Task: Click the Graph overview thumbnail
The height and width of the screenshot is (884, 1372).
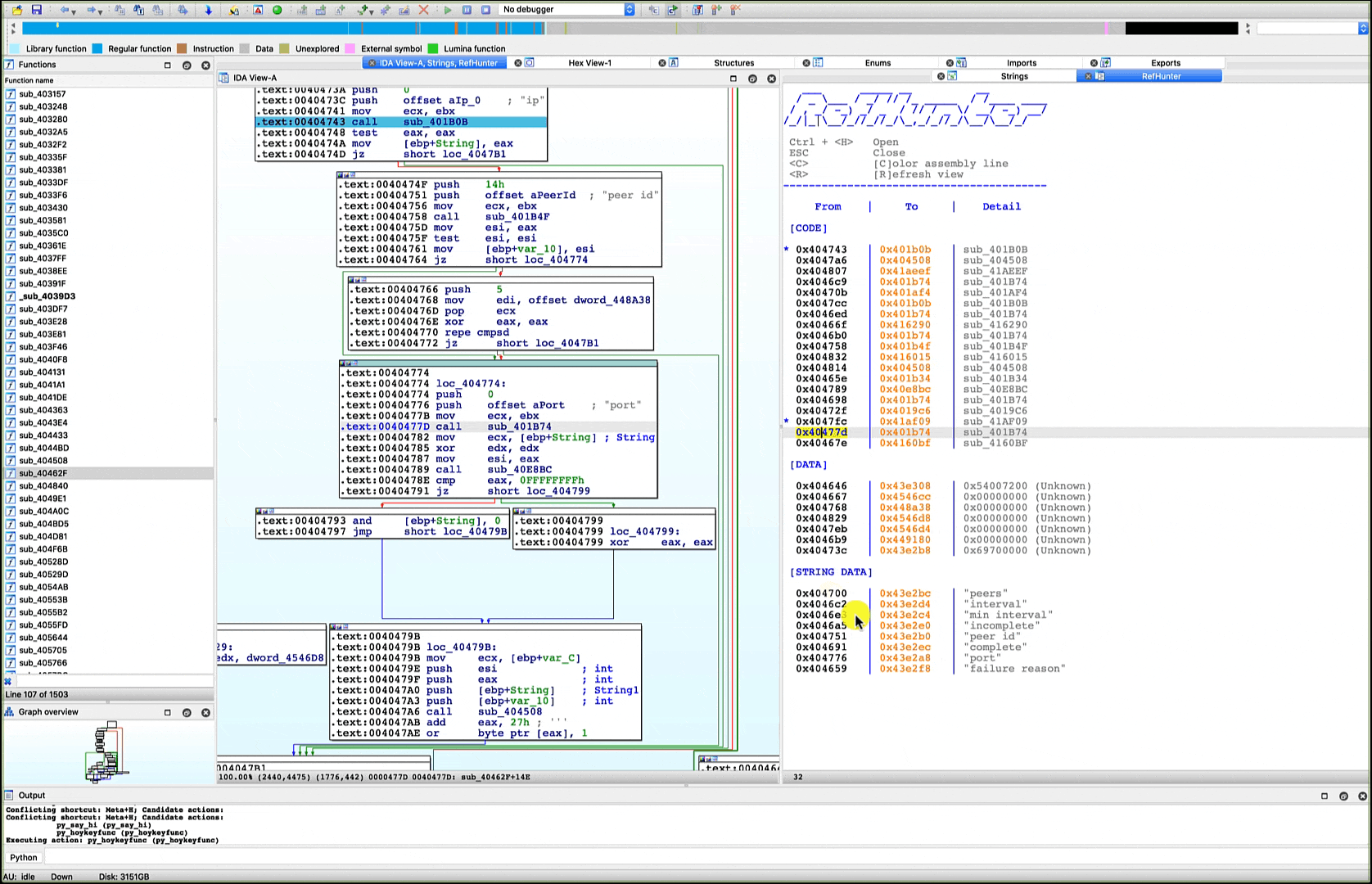Action: tap(106, 751)
